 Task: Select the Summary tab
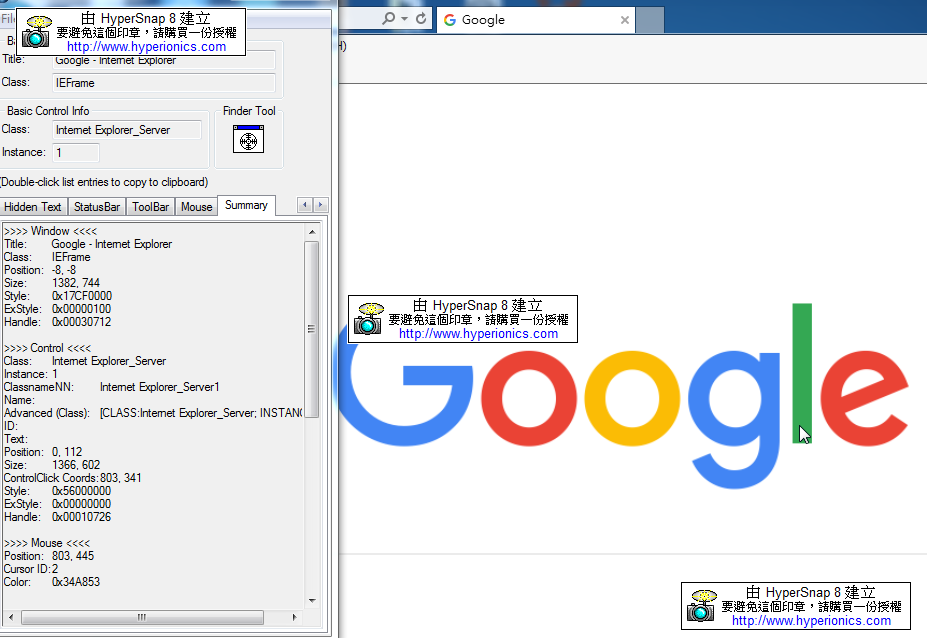(x=246, y=205)
